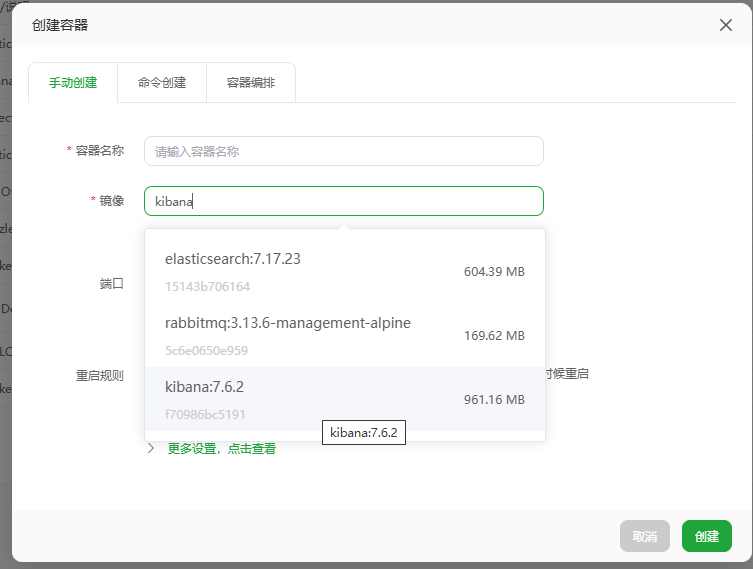The width and height of the screenshot is (753, 569).
Task: Choose rabbitmq:3.13.6-management-alpine image option
Action: click(x=345, y=336)
